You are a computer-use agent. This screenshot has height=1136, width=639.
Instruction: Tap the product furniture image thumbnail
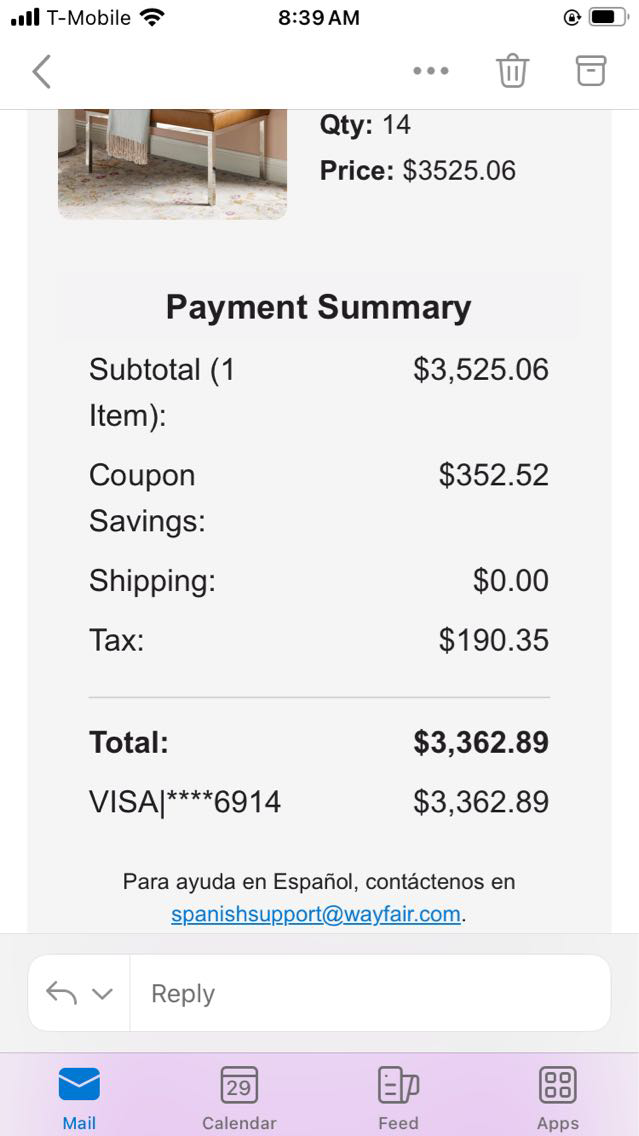[172, 163]
